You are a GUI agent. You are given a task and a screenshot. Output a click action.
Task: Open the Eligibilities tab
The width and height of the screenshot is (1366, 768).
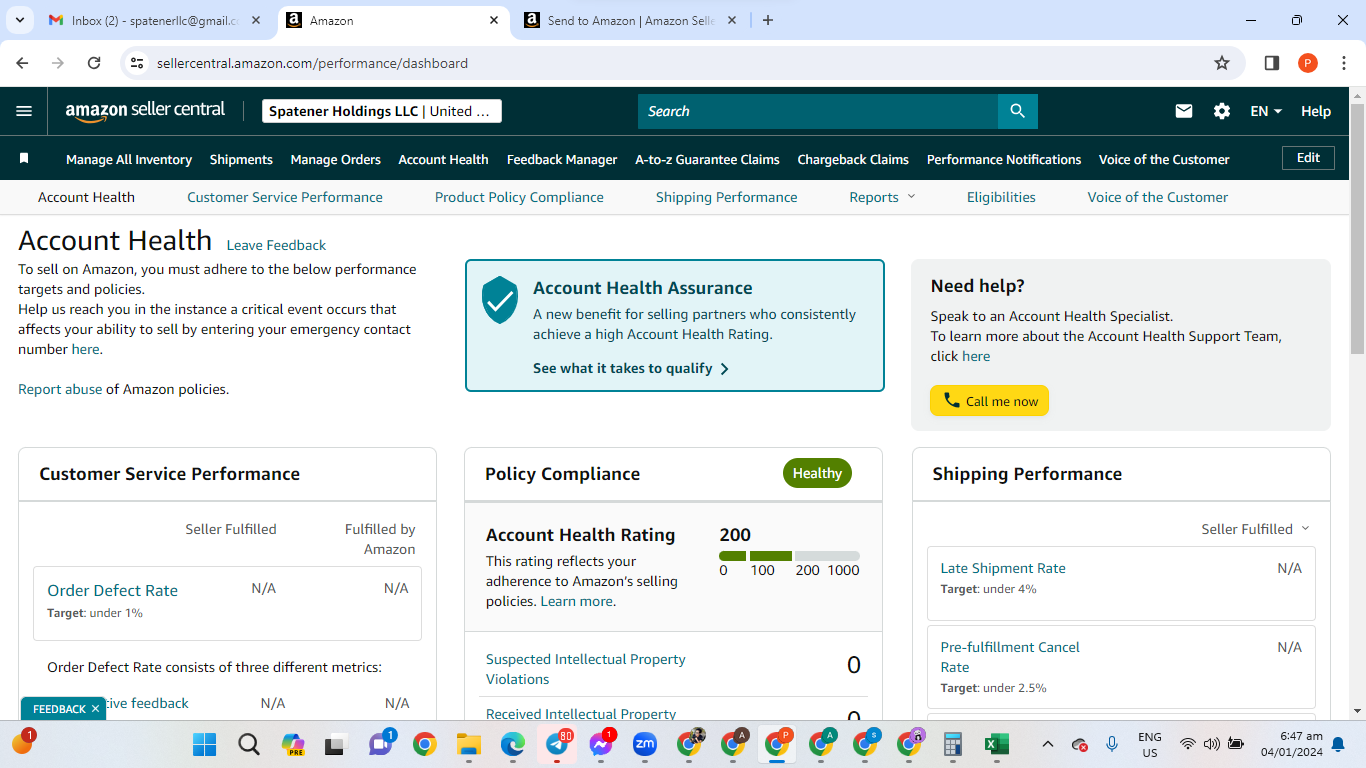point(1001,197)
